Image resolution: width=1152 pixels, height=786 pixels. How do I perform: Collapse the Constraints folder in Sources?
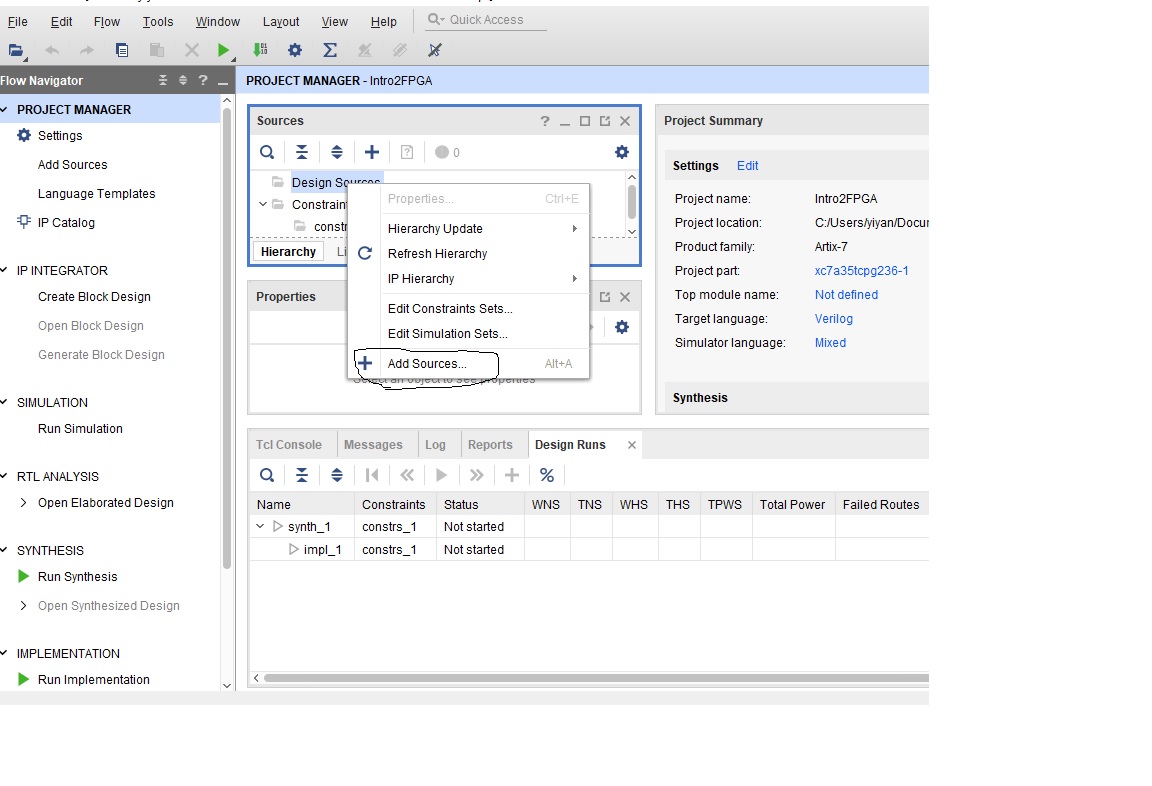(x=264, y=204)
